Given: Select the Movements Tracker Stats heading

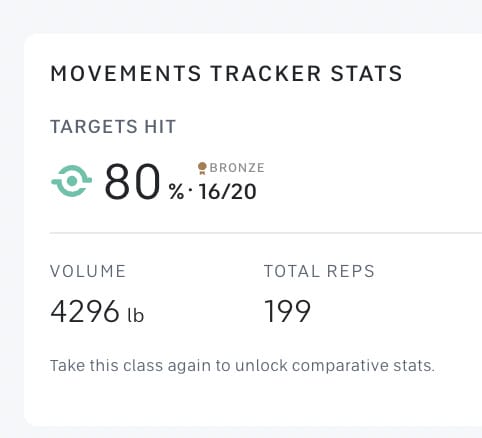Looking at the screenshot, I should tap(226, 74).
